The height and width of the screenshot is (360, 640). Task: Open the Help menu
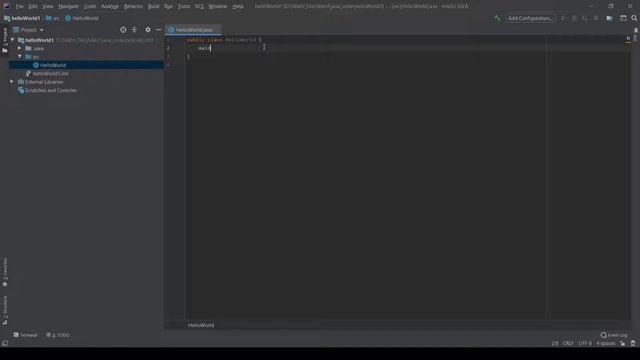pos(238,6)
